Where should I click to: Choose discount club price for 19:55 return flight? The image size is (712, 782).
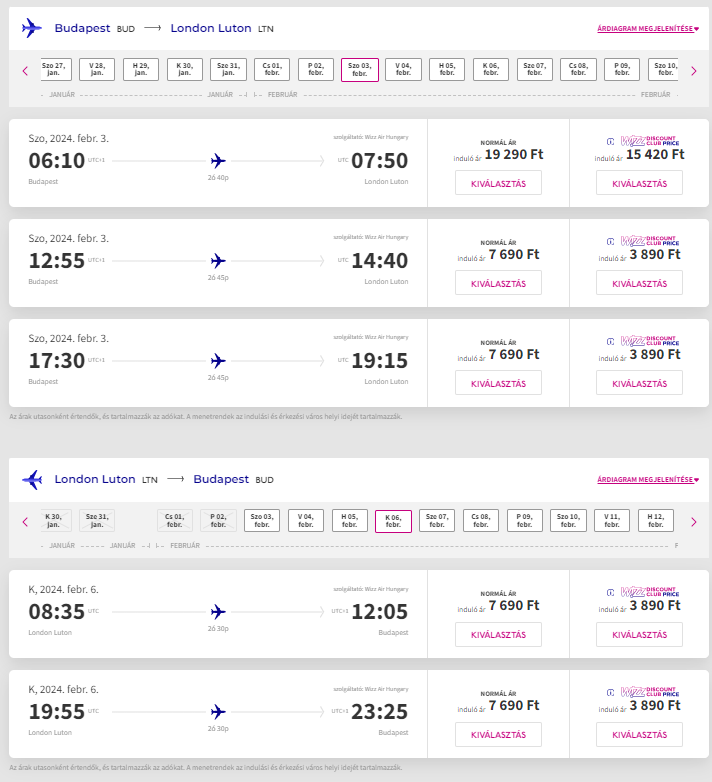(639, 734)
